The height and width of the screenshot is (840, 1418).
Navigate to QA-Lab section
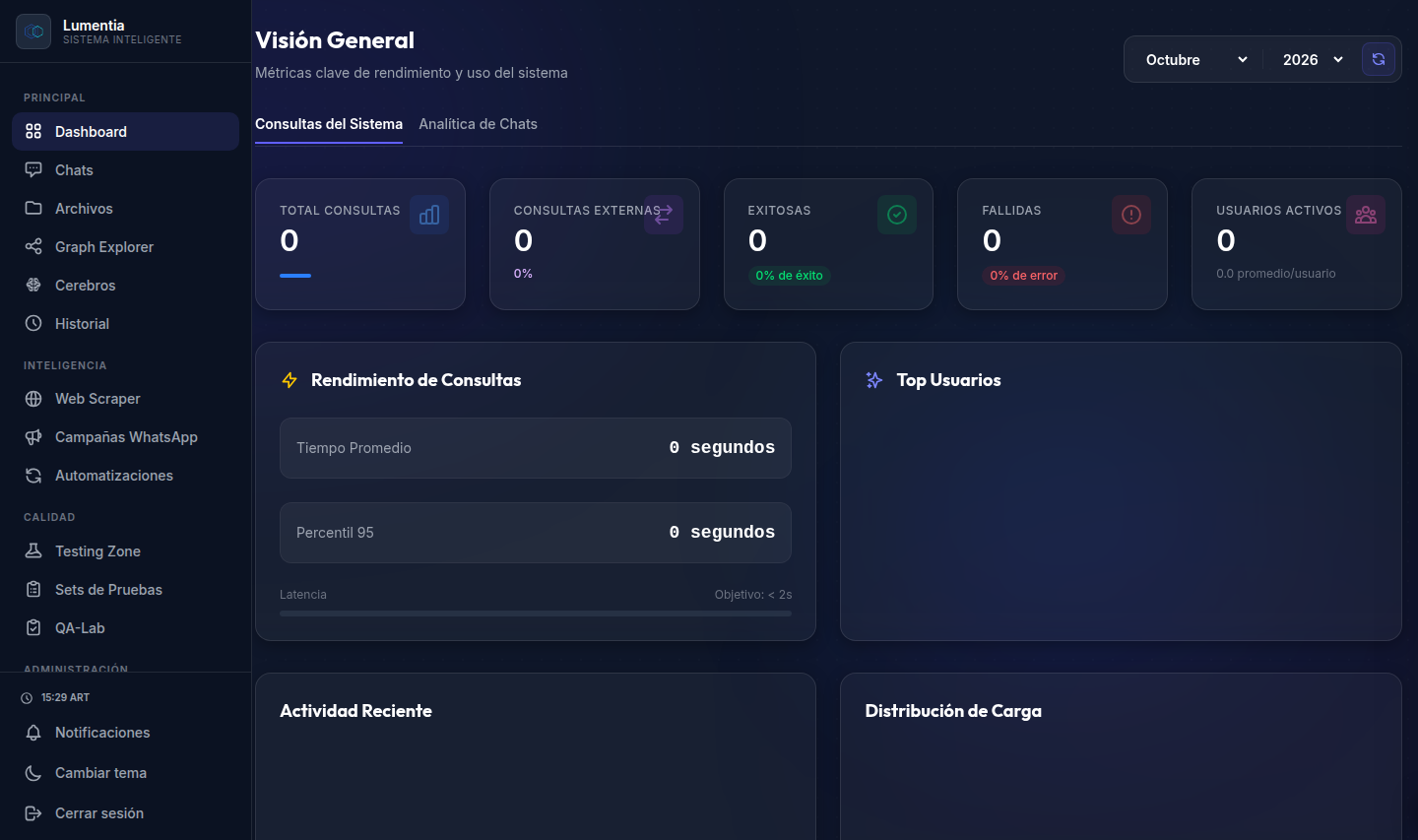tap(125, 628)
